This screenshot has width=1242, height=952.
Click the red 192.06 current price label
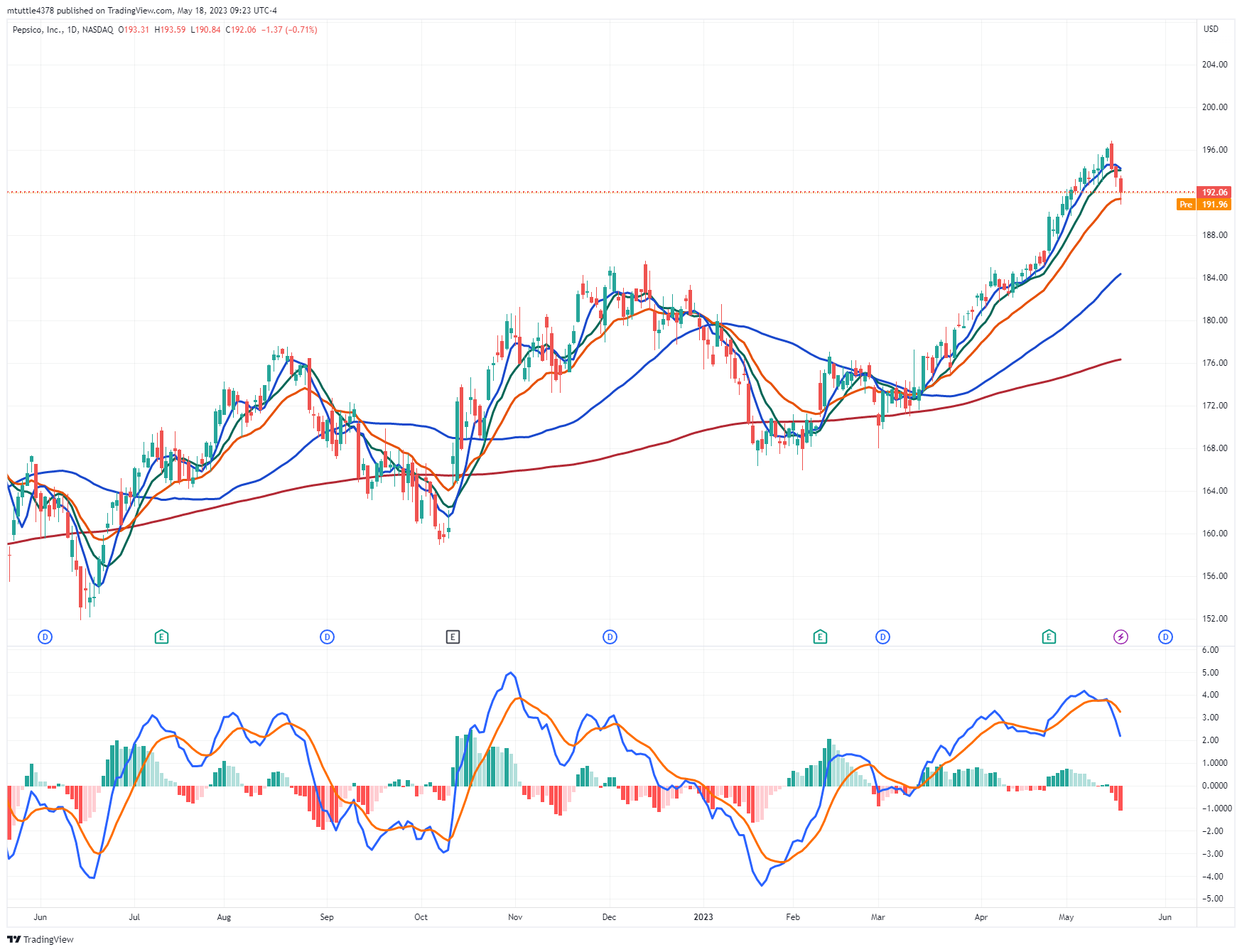(1216, 193)
